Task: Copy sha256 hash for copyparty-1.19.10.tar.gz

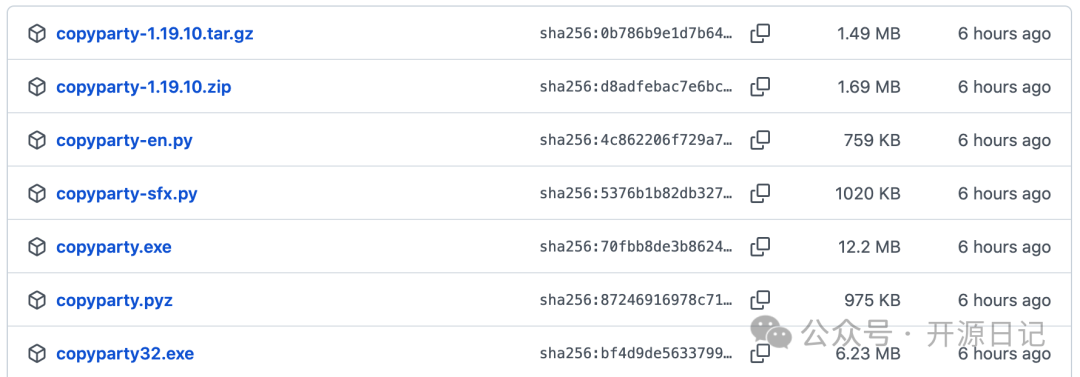Action: click(760, 33)
